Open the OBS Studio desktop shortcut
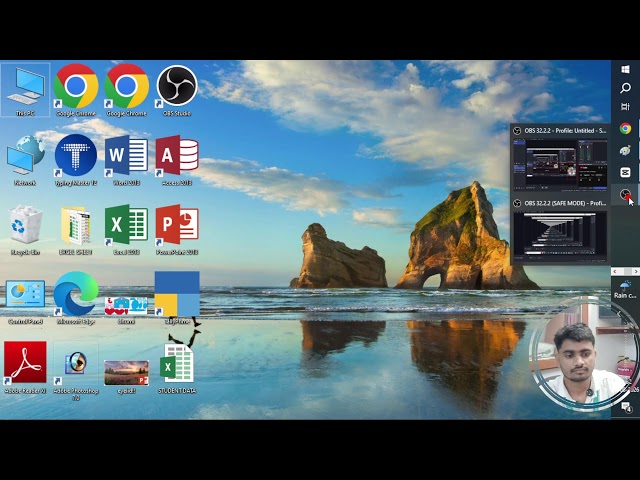The height and width of the screenshot is (480, 640). pos(177,90)
